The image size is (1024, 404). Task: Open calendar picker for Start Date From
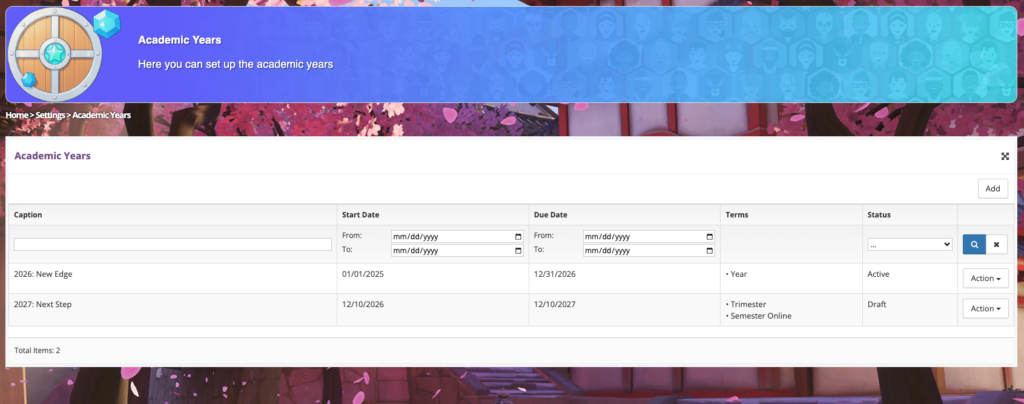pos(517,237)
